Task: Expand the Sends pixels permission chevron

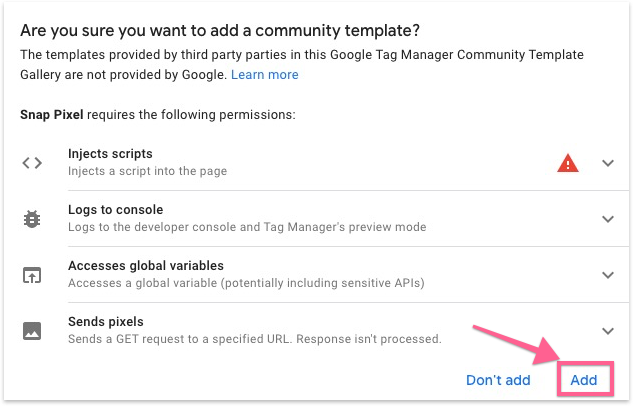Action: [x=608, y=330]
